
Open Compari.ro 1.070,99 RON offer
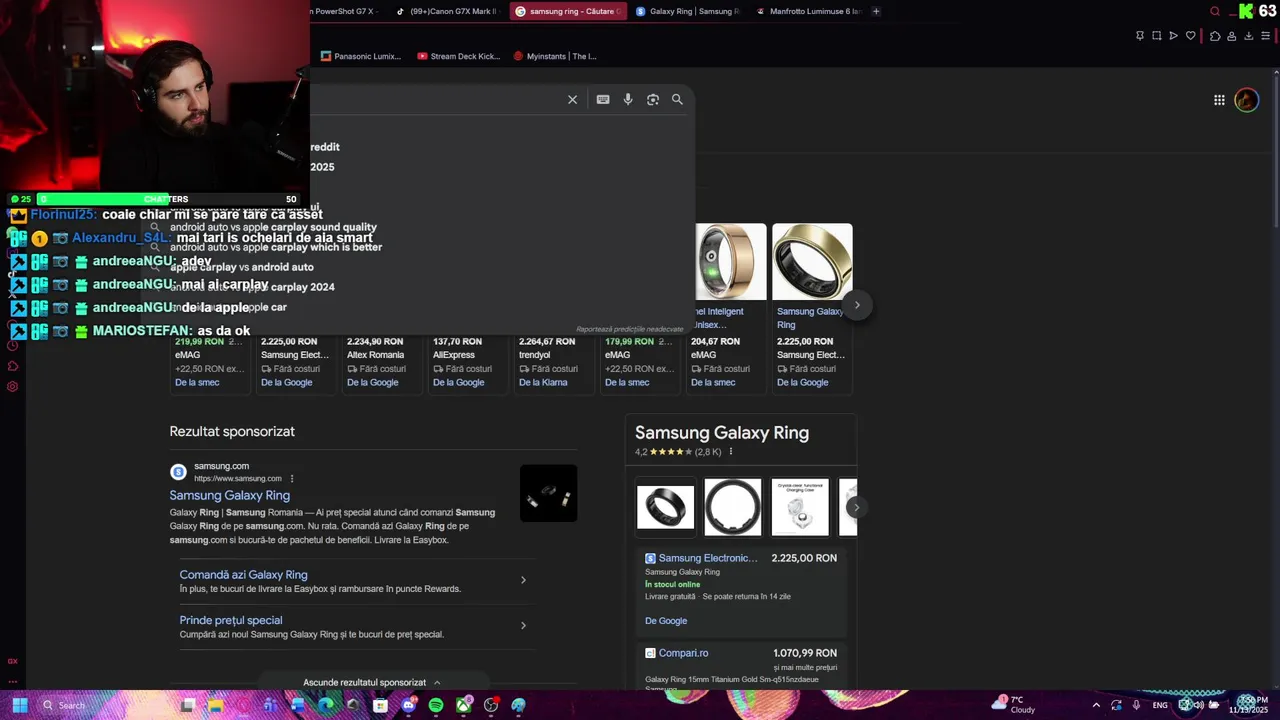(741, 666)
